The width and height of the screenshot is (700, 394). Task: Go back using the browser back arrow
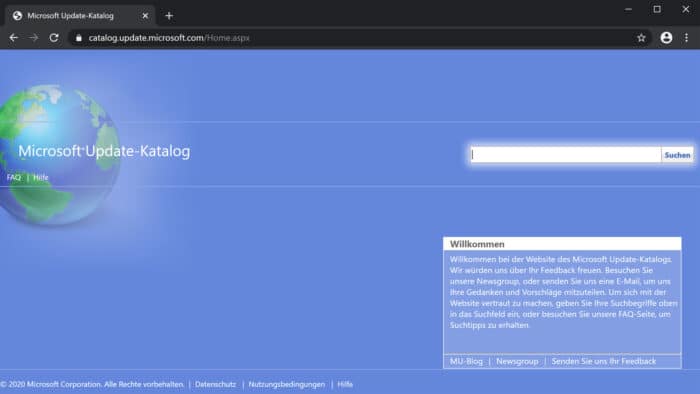13,38
